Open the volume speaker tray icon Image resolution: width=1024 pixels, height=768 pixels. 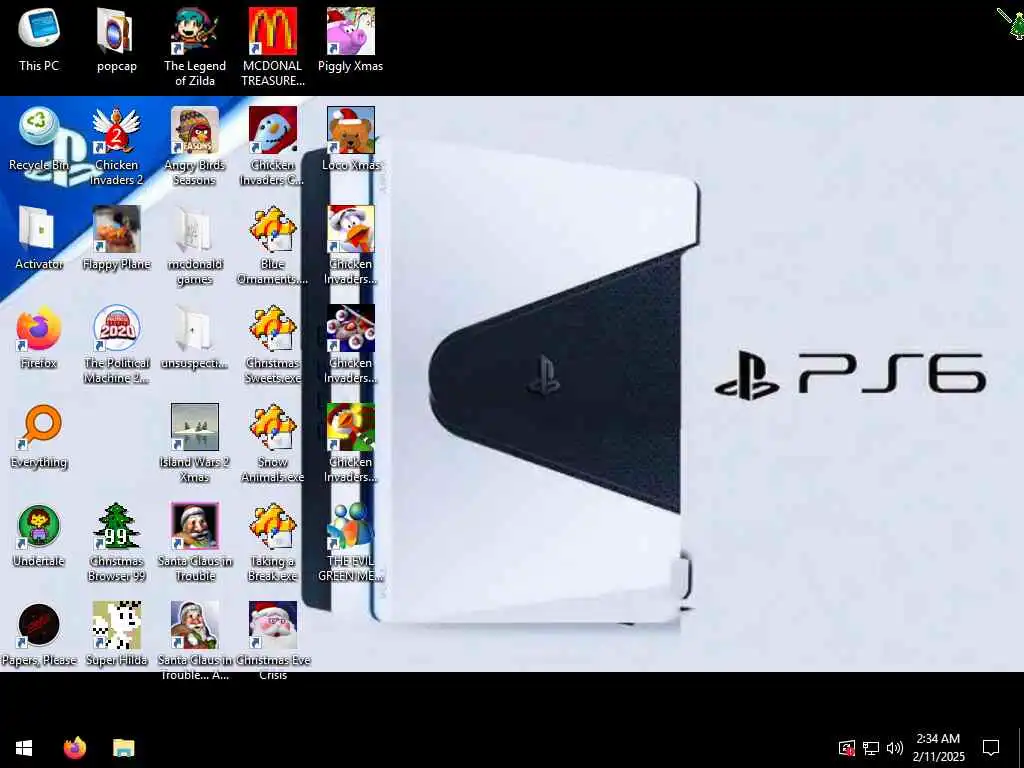point(895,748)
